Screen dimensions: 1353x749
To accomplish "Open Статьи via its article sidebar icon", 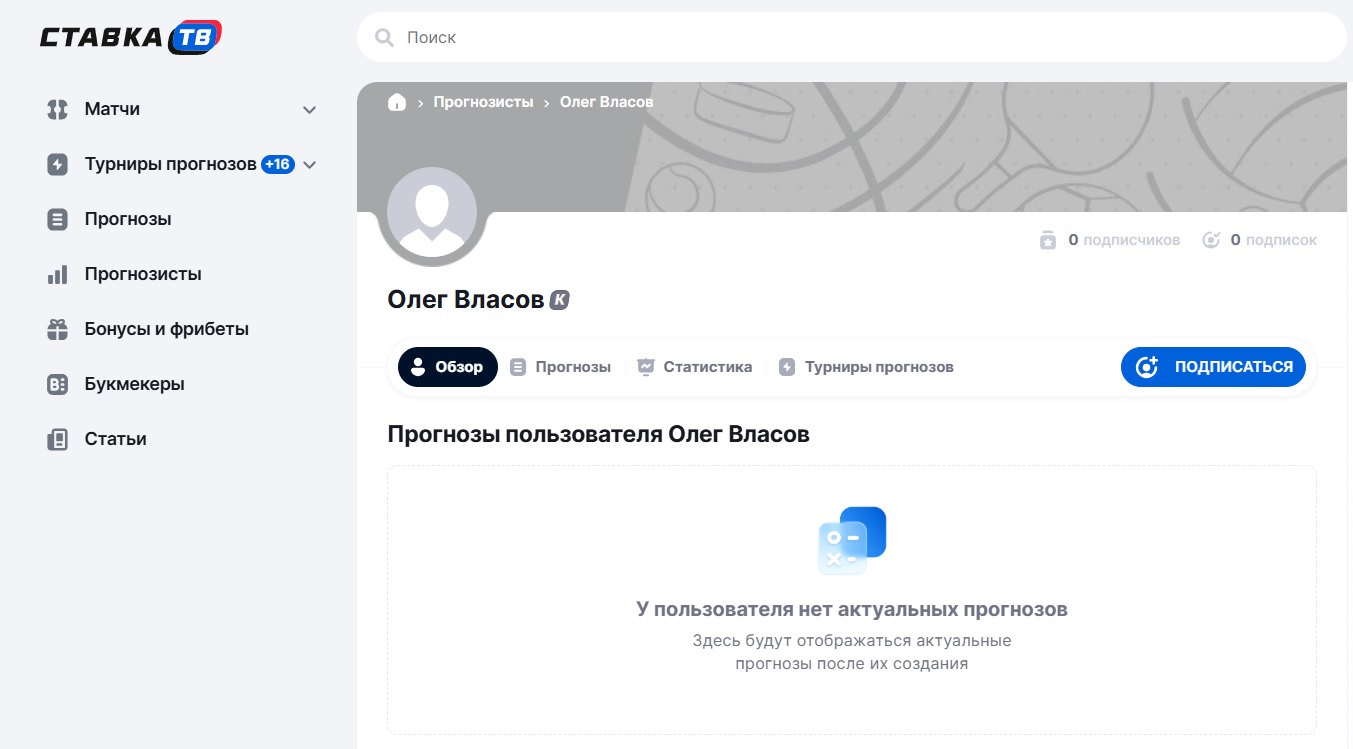I will [56, 438].
